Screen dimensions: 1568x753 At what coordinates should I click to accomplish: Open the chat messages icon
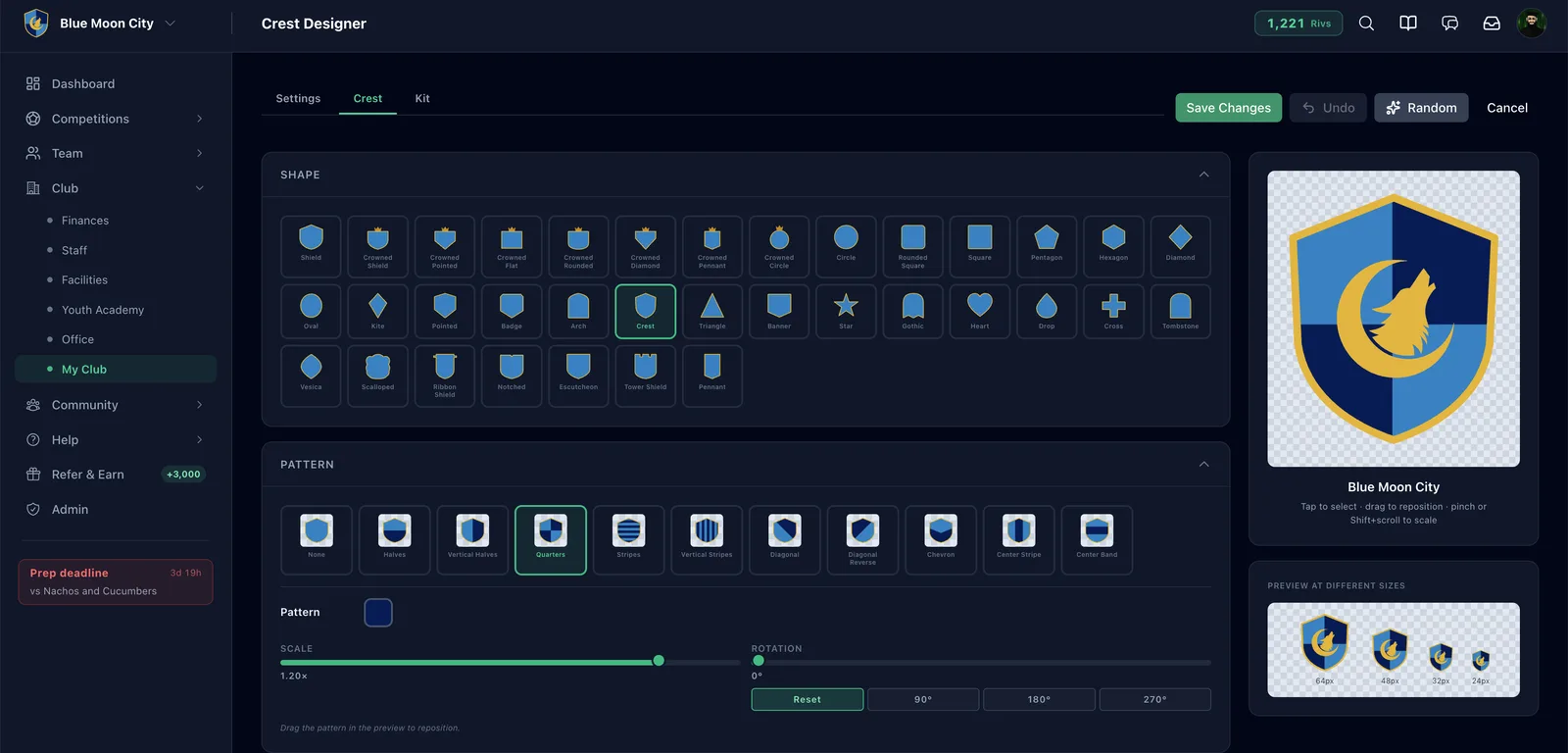pos(1449,24)
